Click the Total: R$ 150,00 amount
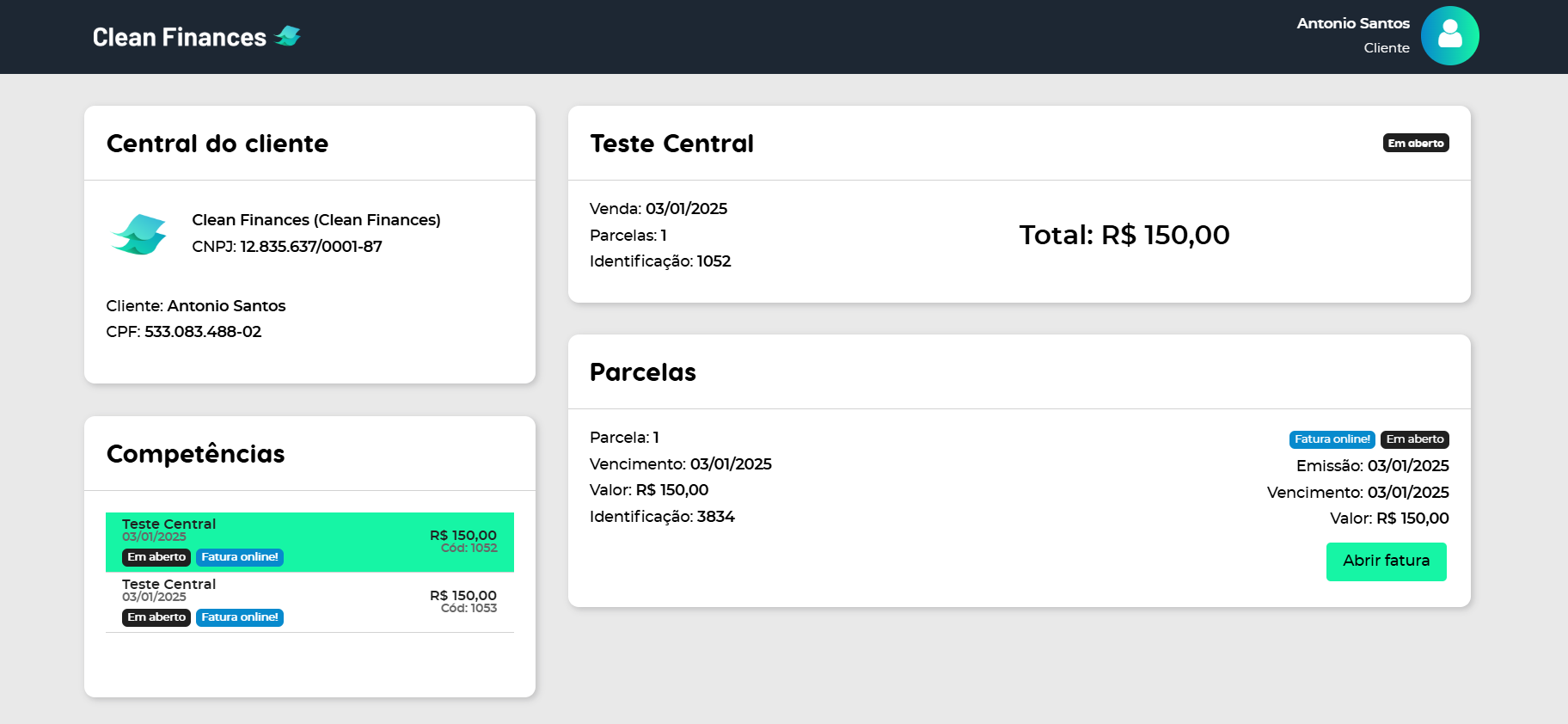 [x=1124, y=235]
